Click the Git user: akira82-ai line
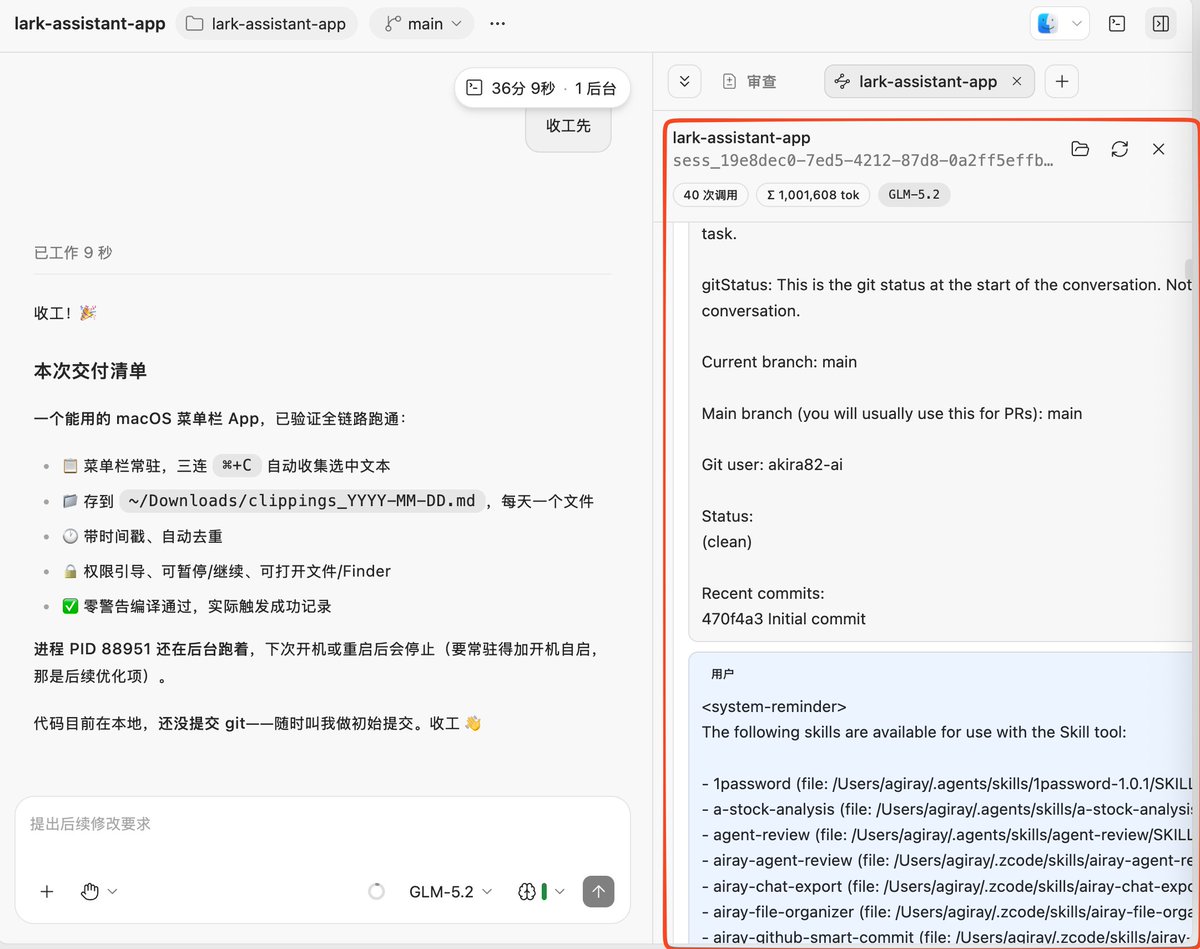 [772, 465]
